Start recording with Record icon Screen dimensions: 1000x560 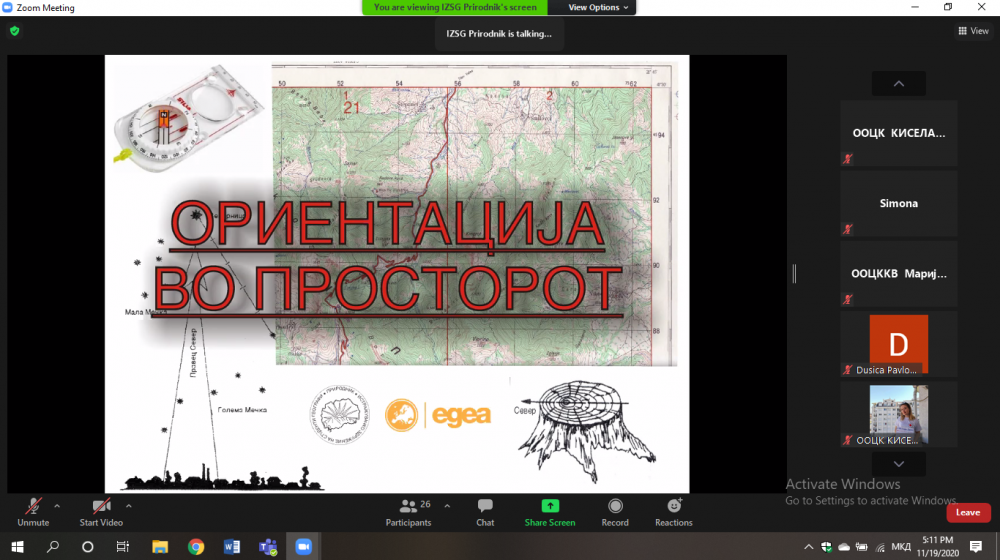point(615,512)
